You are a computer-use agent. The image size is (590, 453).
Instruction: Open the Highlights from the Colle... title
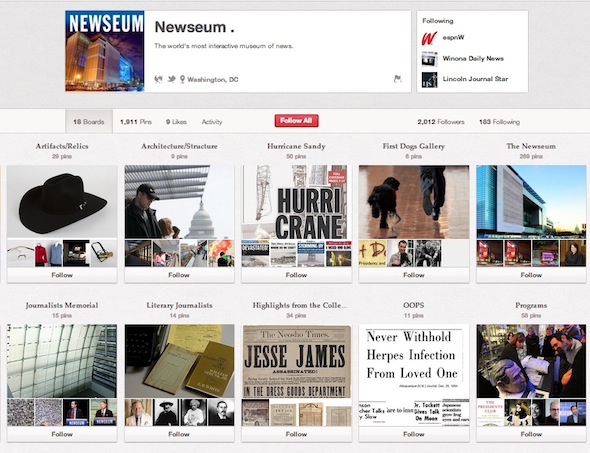pos(300,305)
